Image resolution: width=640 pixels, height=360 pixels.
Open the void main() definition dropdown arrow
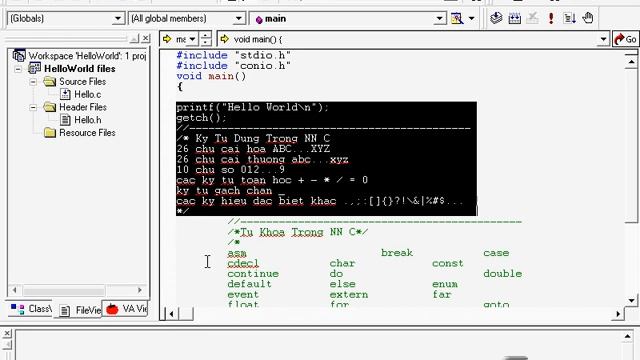tap(603, 39)
